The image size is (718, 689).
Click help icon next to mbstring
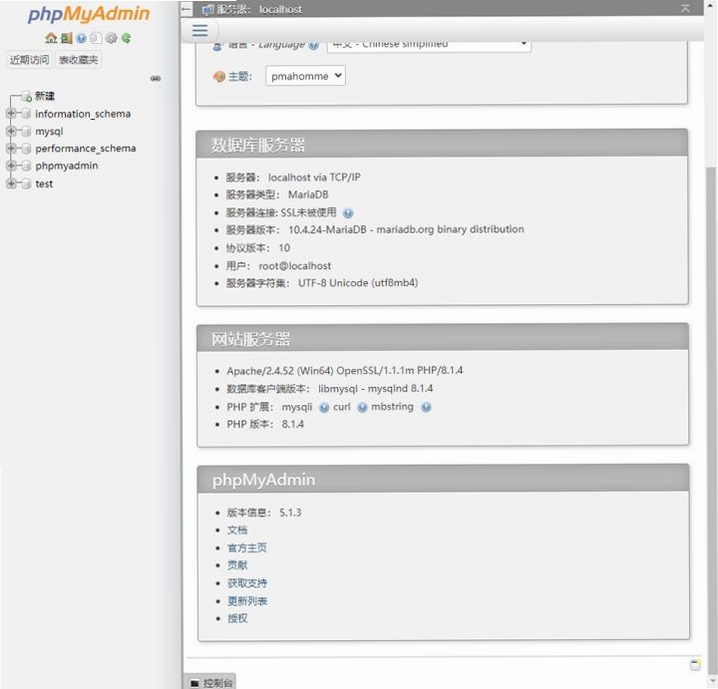[426, 407]
